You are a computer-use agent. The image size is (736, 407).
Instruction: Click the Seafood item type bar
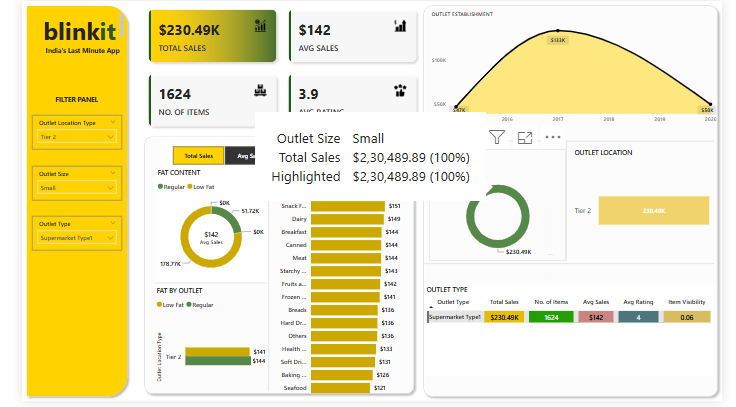point(340,388)
